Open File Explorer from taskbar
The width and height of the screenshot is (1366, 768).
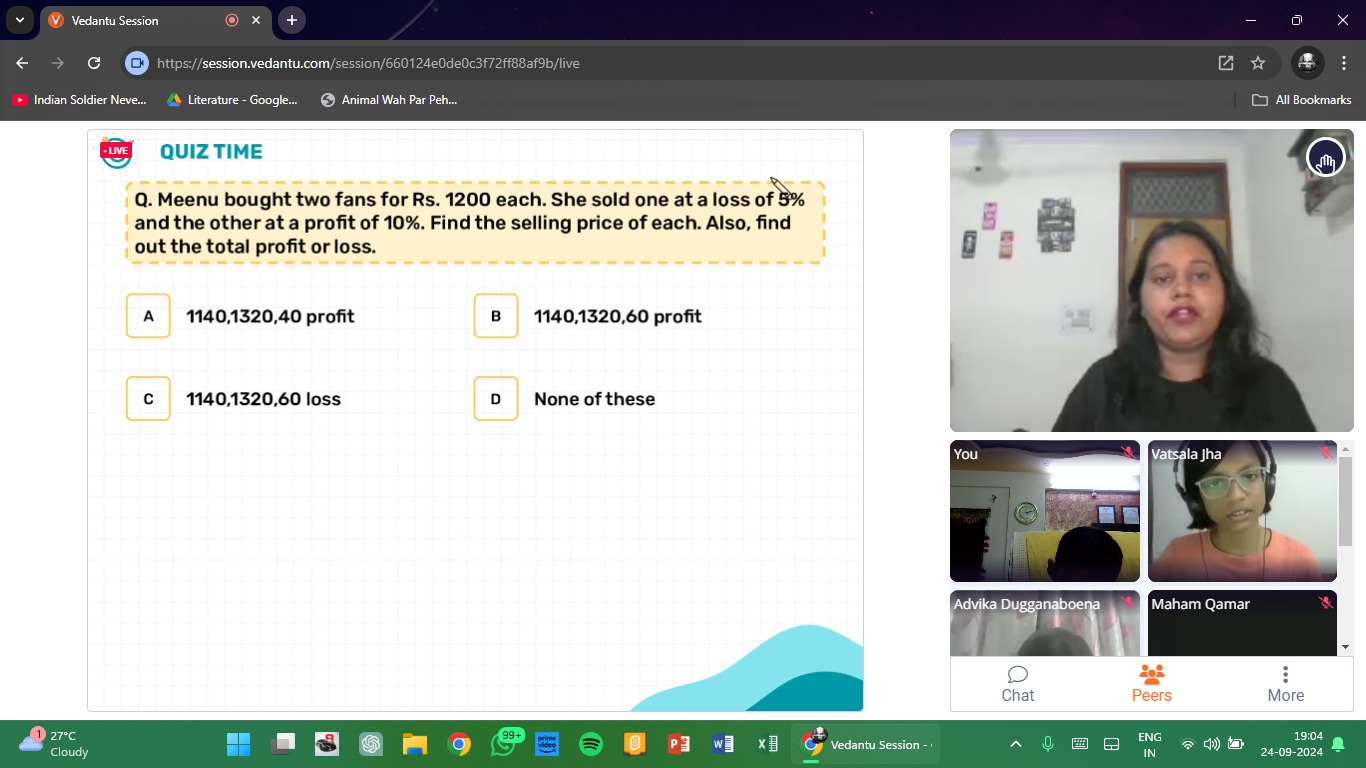[x=415, y=744]
